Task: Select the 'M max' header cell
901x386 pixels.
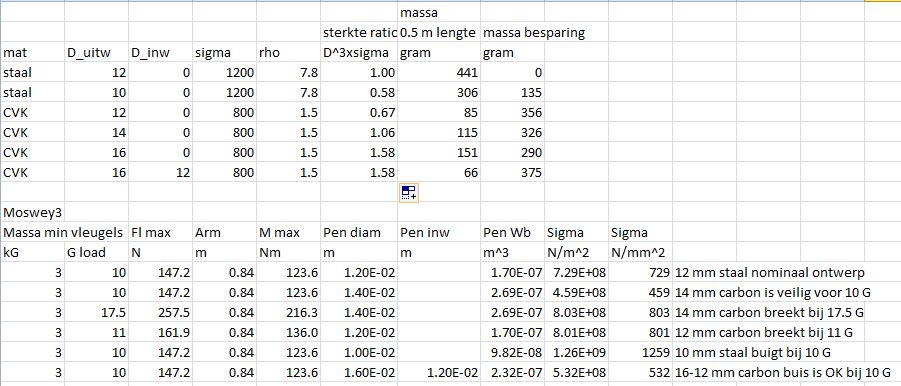Action: pos(288,233)
